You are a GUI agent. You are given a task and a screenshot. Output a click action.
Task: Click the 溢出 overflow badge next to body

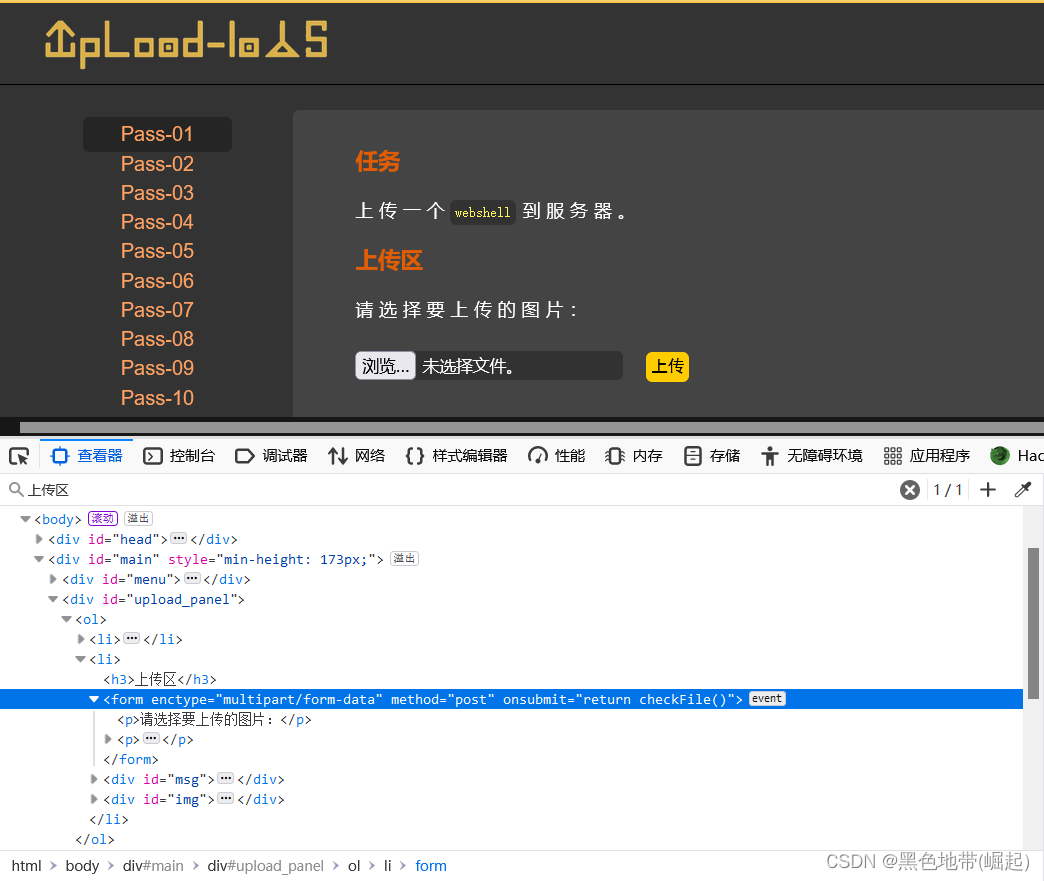click(x=138, y=519)
